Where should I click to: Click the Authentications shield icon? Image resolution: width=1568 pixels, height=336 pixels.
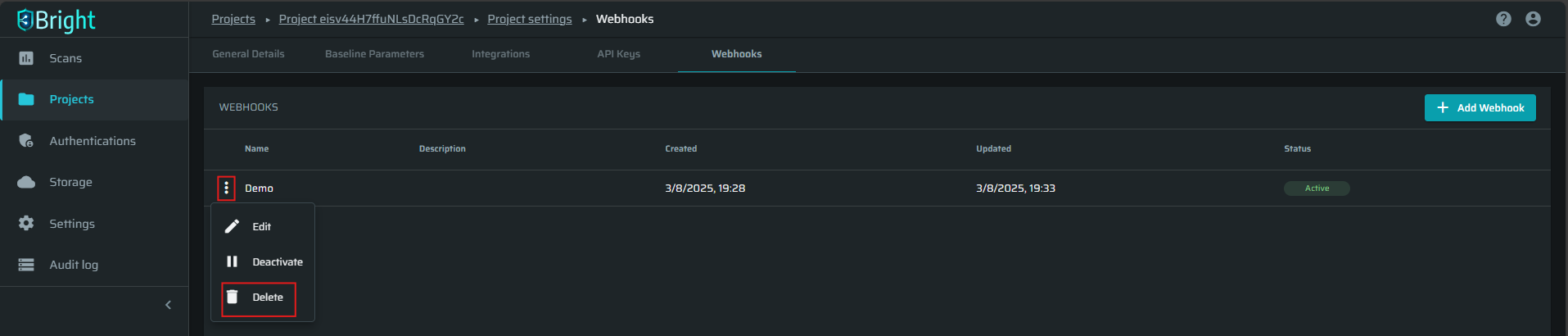click(26, 141)
